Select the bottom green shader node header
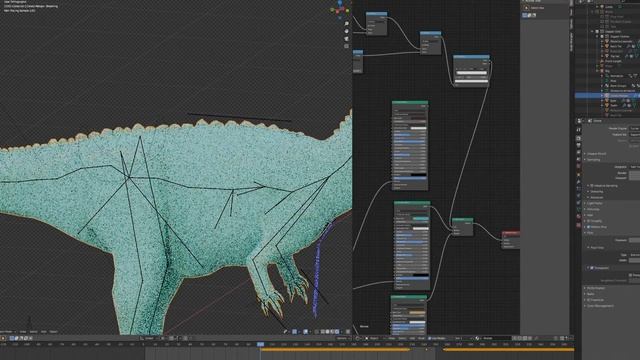The height and width of the screenshot is (360, 640). pos(409,297)
